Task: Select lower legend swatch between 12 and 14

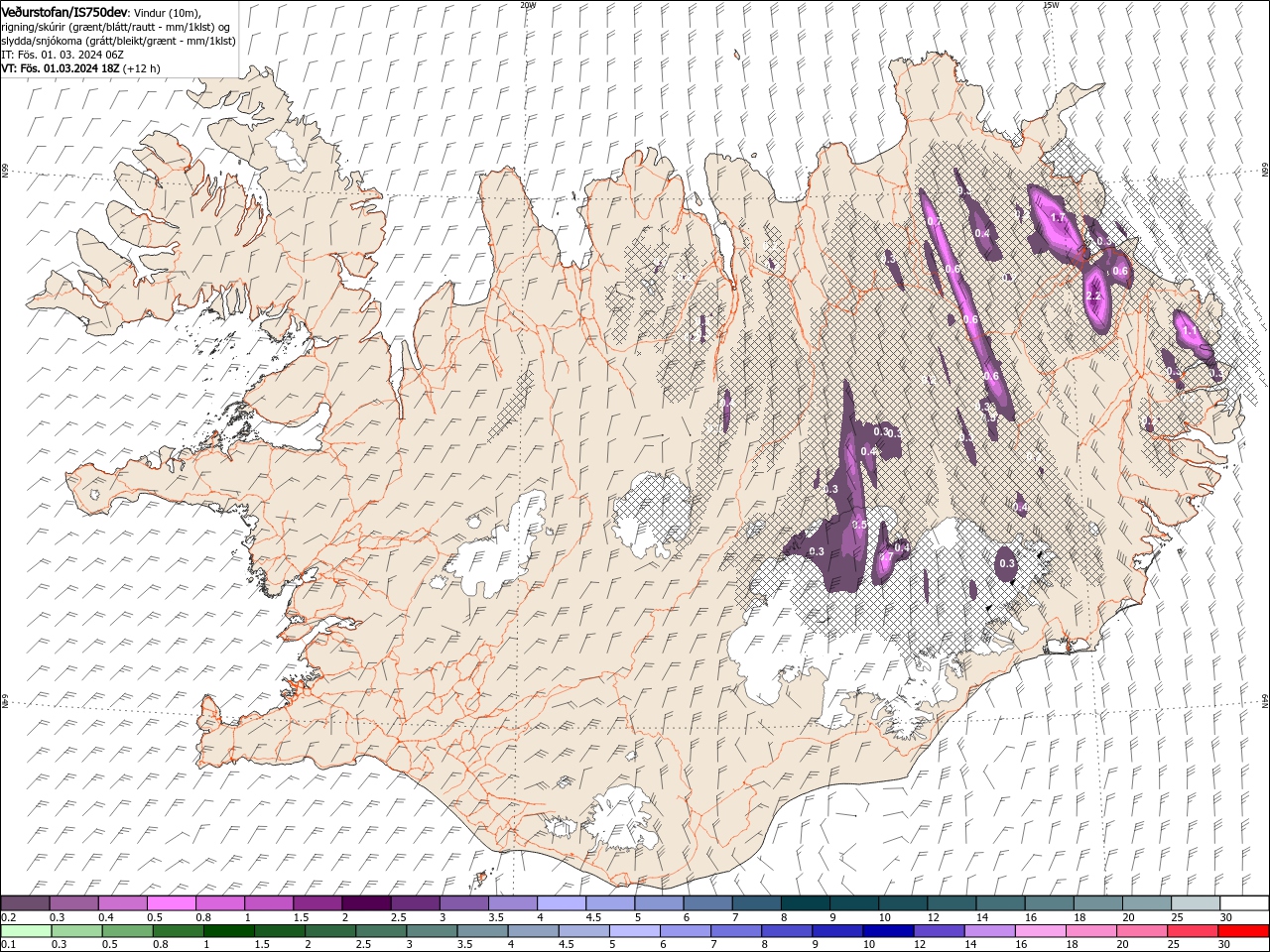Action: point(938,931)
